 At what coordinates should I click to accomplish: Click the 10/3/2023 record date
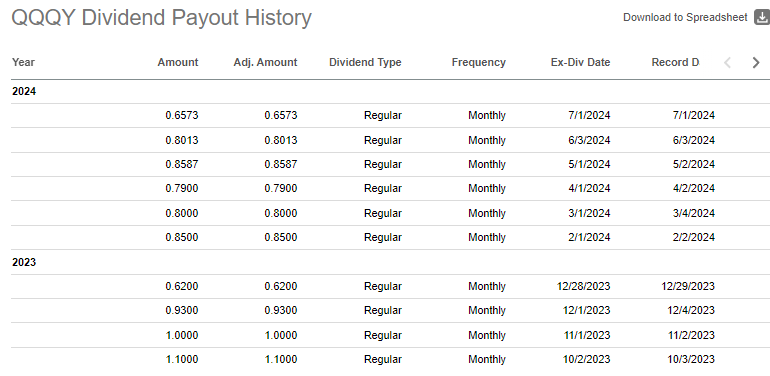[x=691, y=359]
